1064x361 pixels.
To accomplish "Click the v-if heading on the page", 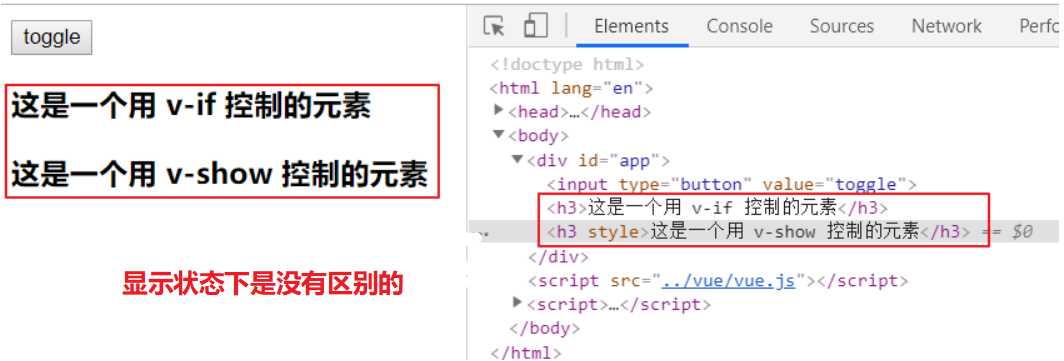I will click(x=191, y=107).
